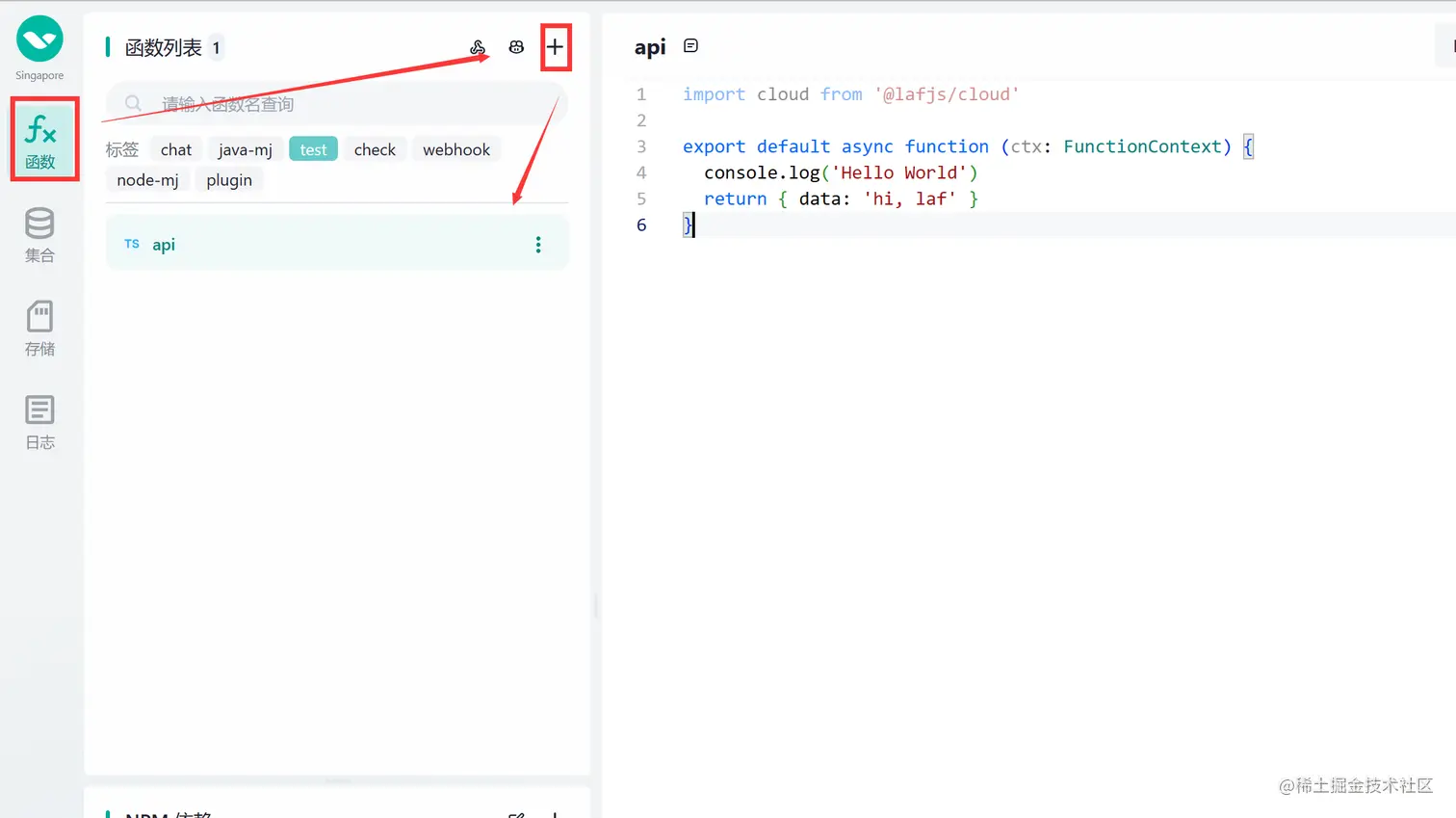This screenshot has height=818, width=1456.
Task: Click the export default async function line
Action: (x=968, y=146)
